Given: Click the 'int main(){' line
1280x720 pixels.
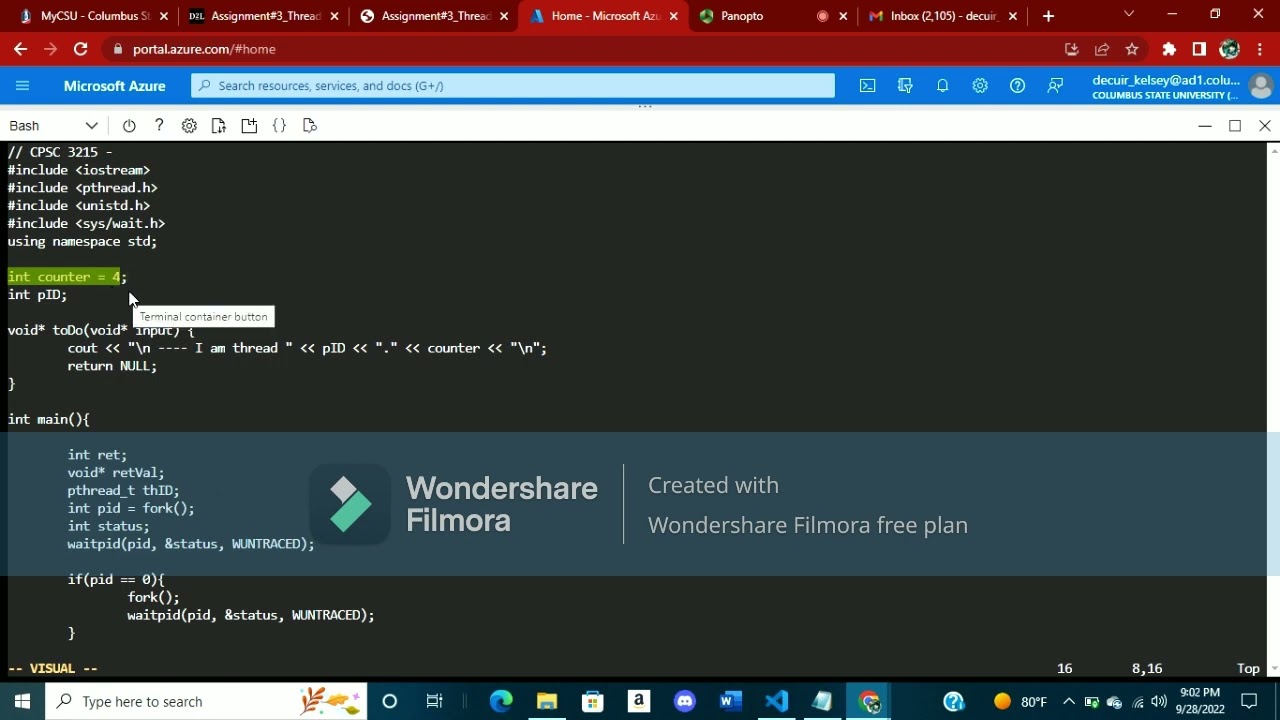Looking at the screenshot, I should [x=48, y=419].
